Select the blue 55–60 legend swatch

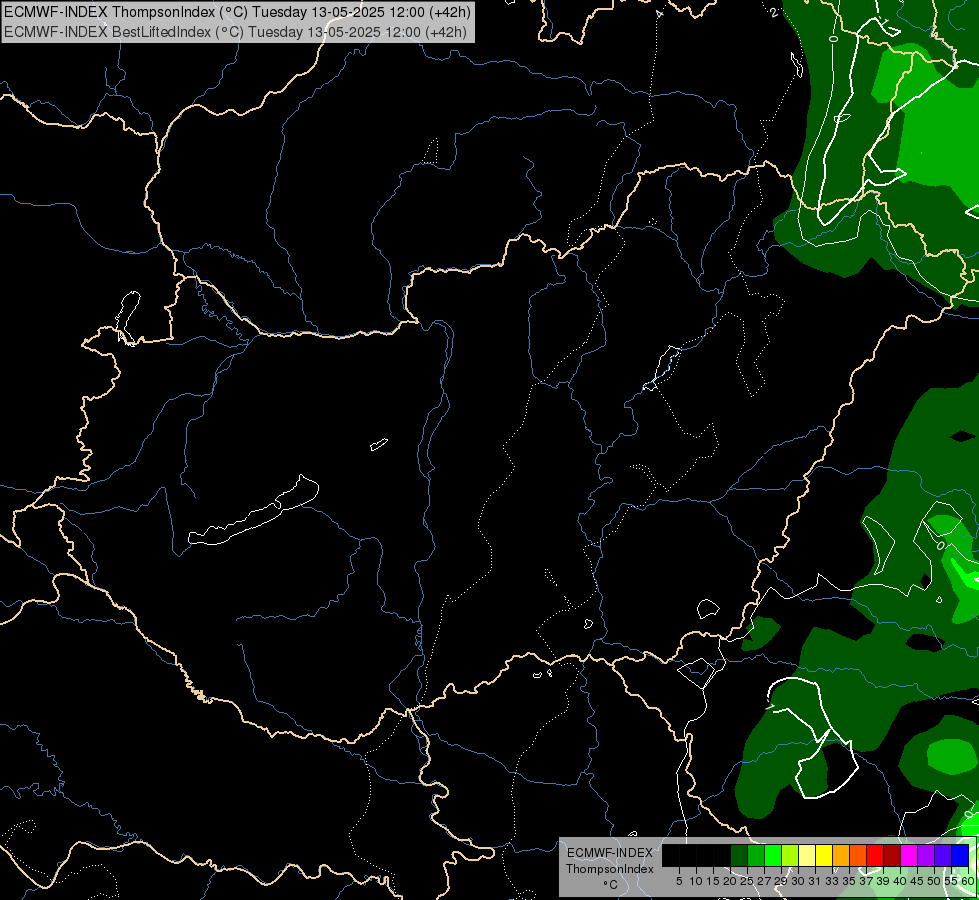pos(960,855)
